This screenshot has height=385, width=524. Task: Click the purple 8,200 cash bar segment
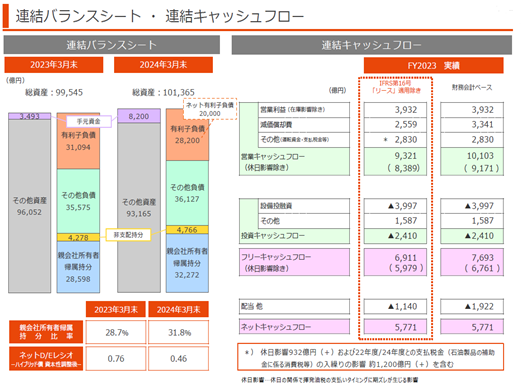(139, 116)
